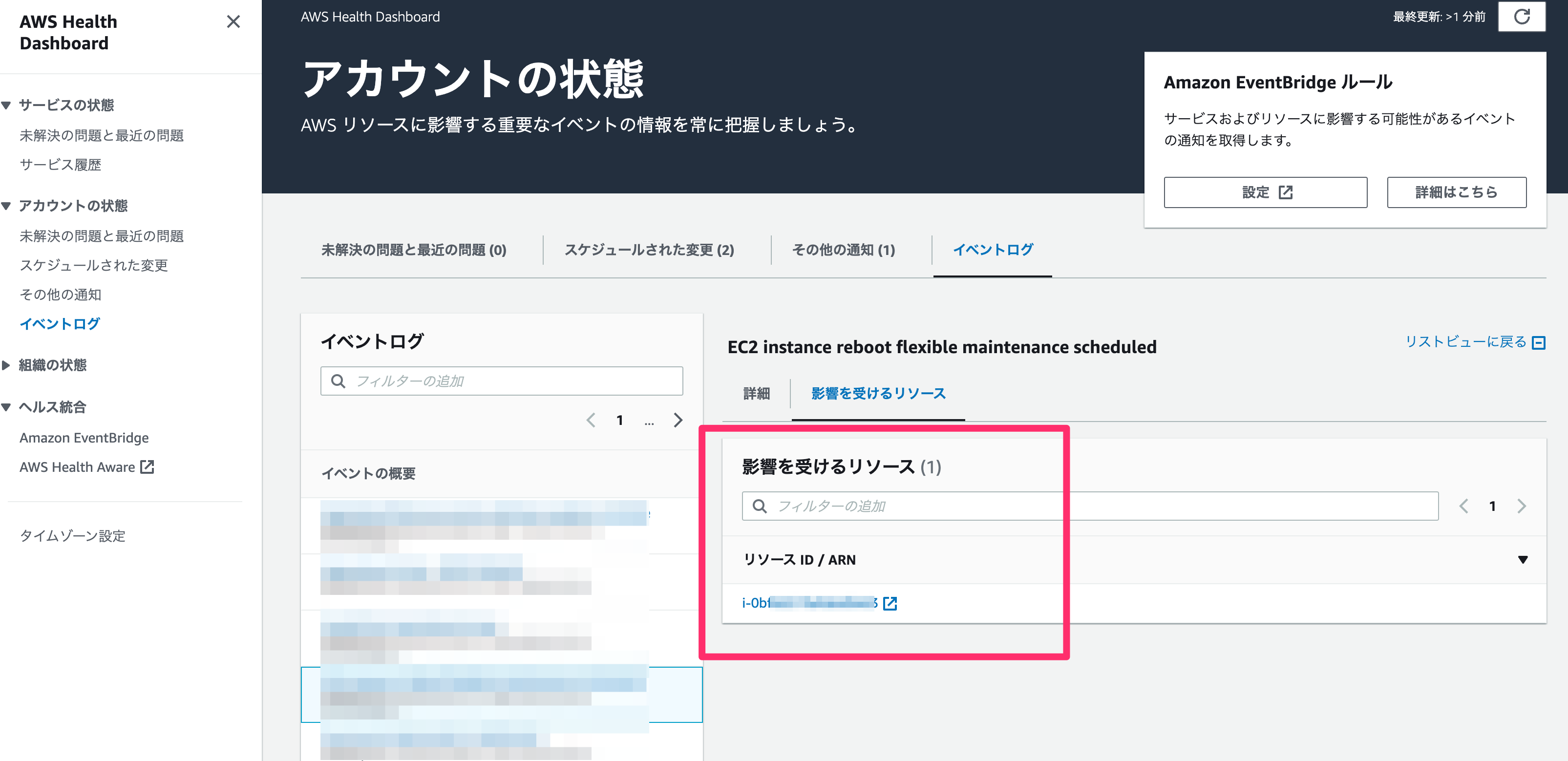This screenshot has height=761, width=1568.
Task: Close the AWS Health Dashboard sidebar
Action: (x=233, y=21)
